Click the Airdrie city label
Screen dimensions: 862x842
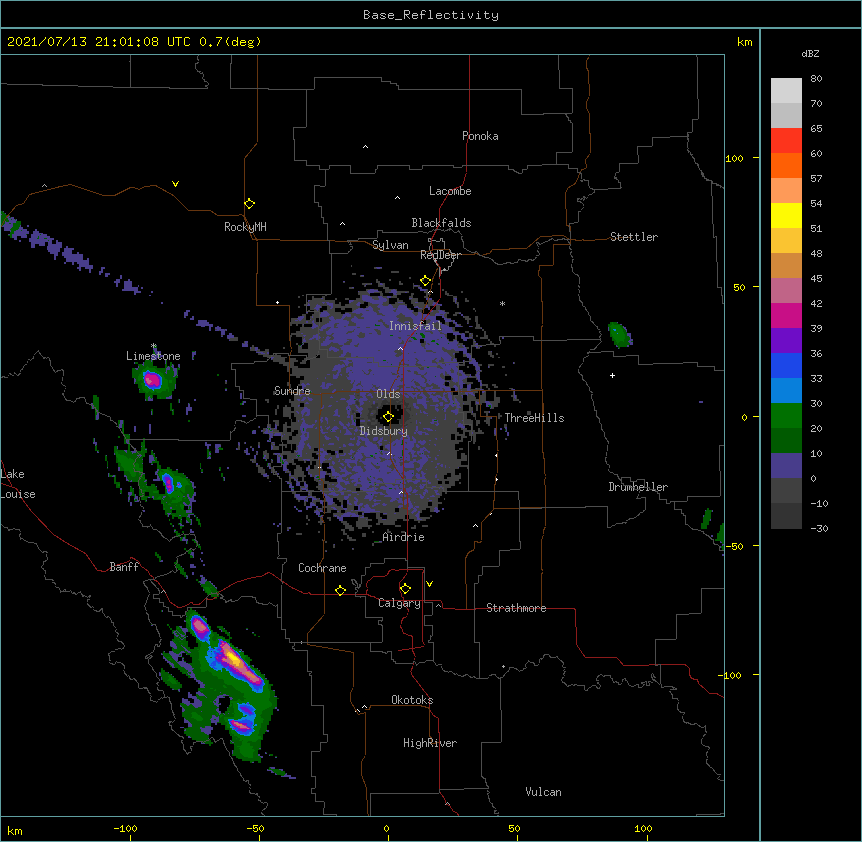pyautogui.click(x=403, y=537)
